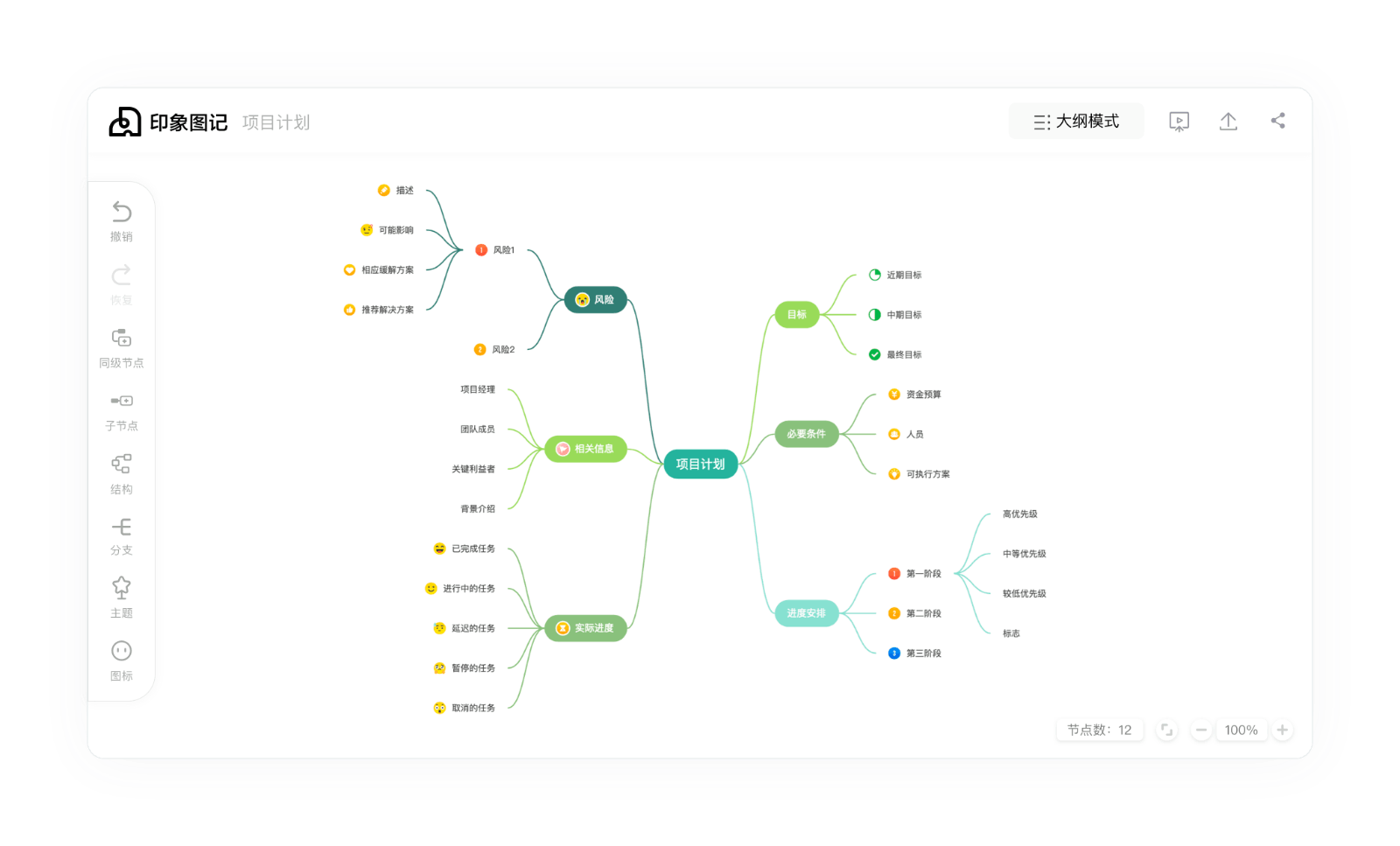Click the Redo (恢复) icon
Screen dimensions: 1400x846
coord(122,275)
